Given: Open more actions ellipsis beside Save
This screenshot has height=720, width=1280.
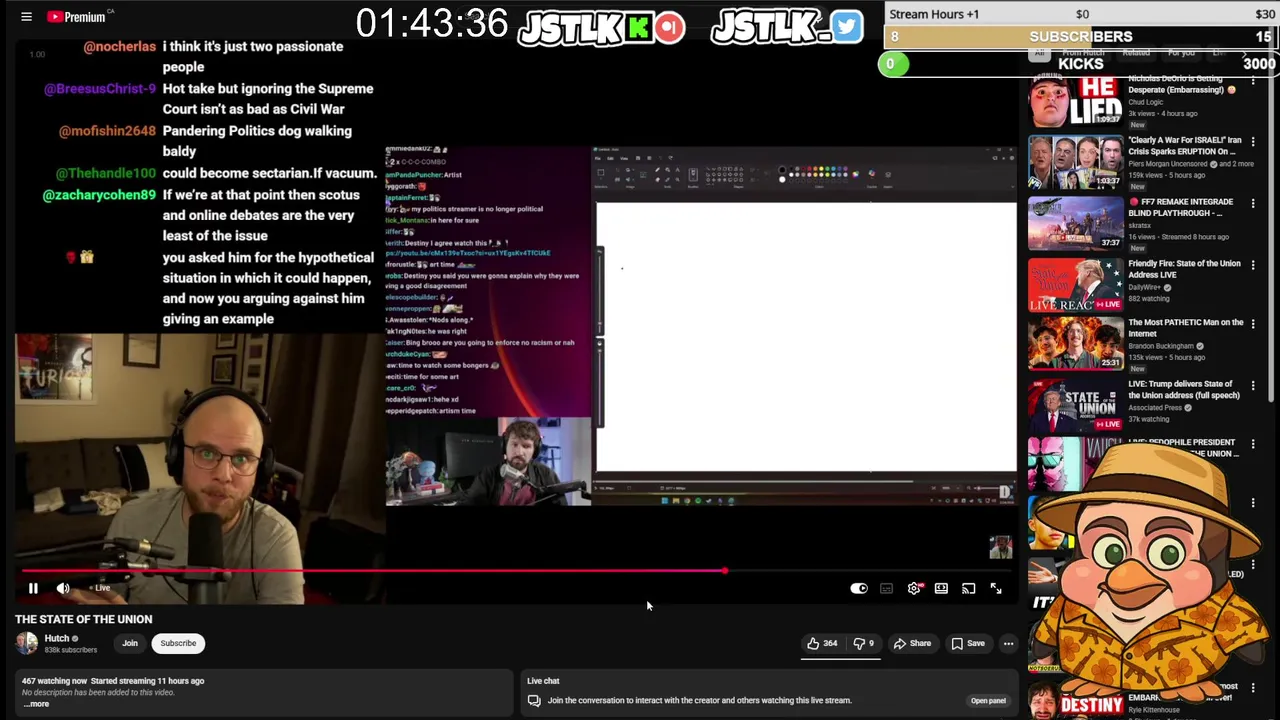Looking at the screenshot, I should (x=1008, y=643).
